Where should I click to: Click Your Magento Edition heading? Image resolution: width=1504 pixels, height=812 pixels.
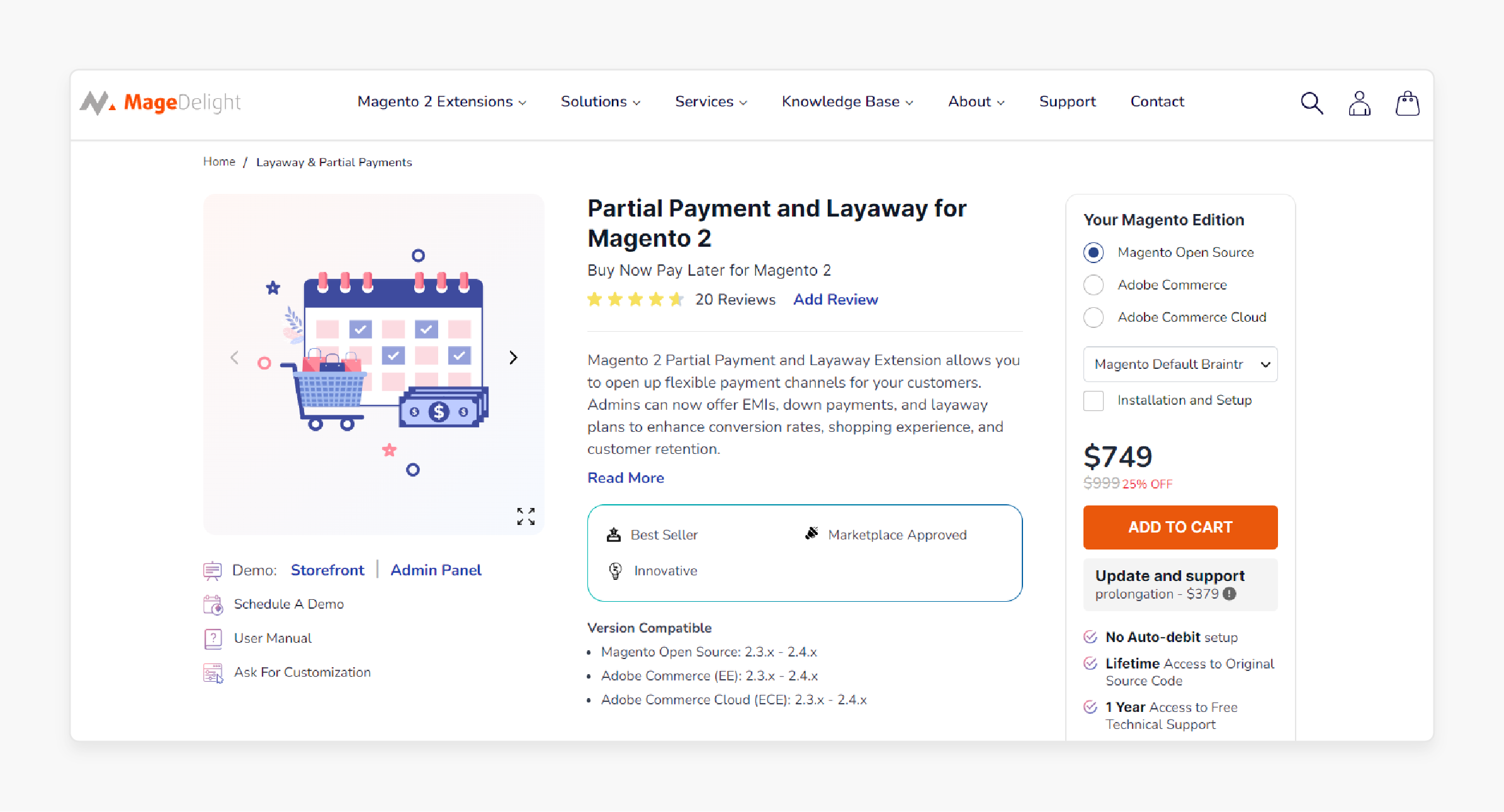coord(1163,220)
